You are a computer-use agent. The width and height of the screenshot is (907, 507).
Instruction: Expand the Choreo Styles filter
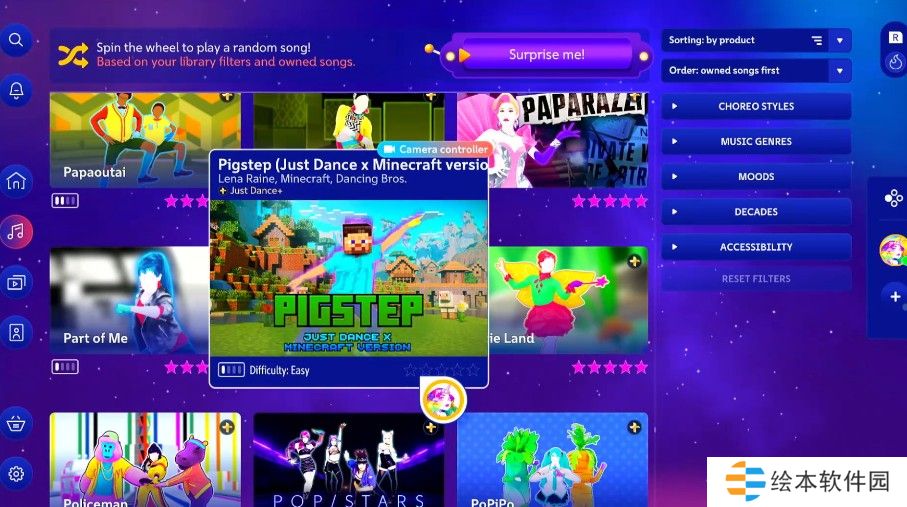pos(756,107)
